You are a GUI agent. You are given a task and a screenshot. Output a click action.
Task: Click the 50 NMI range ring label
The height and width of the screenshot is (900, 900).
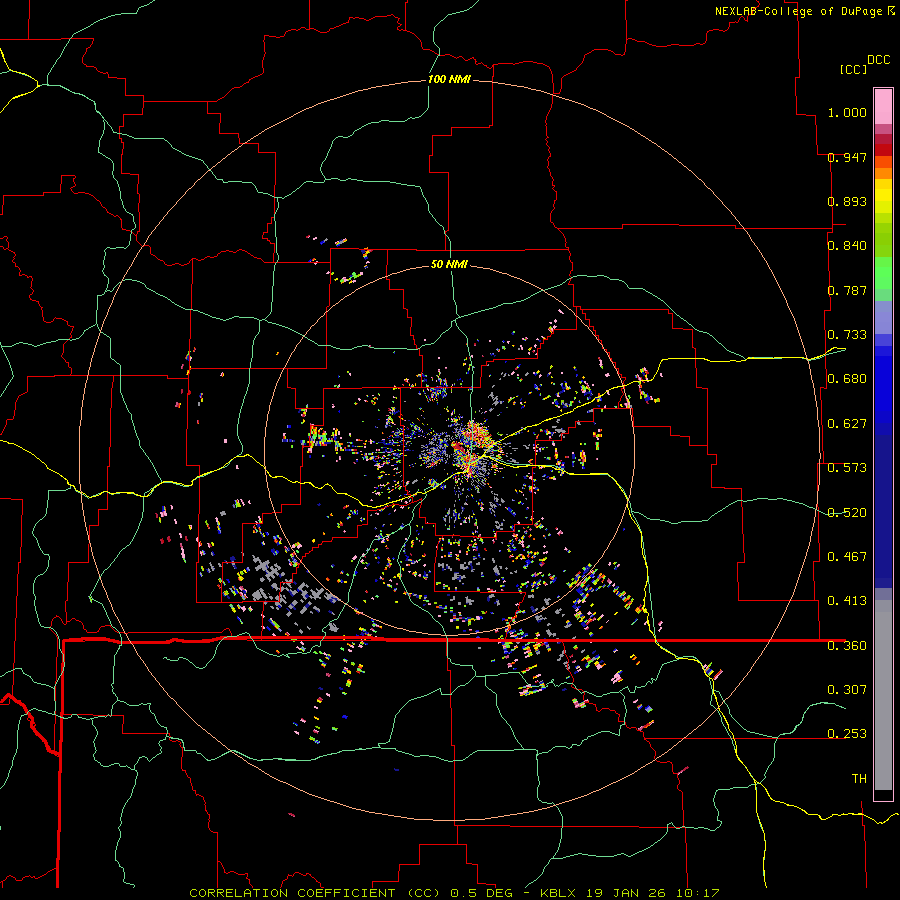tap(449, 264)
